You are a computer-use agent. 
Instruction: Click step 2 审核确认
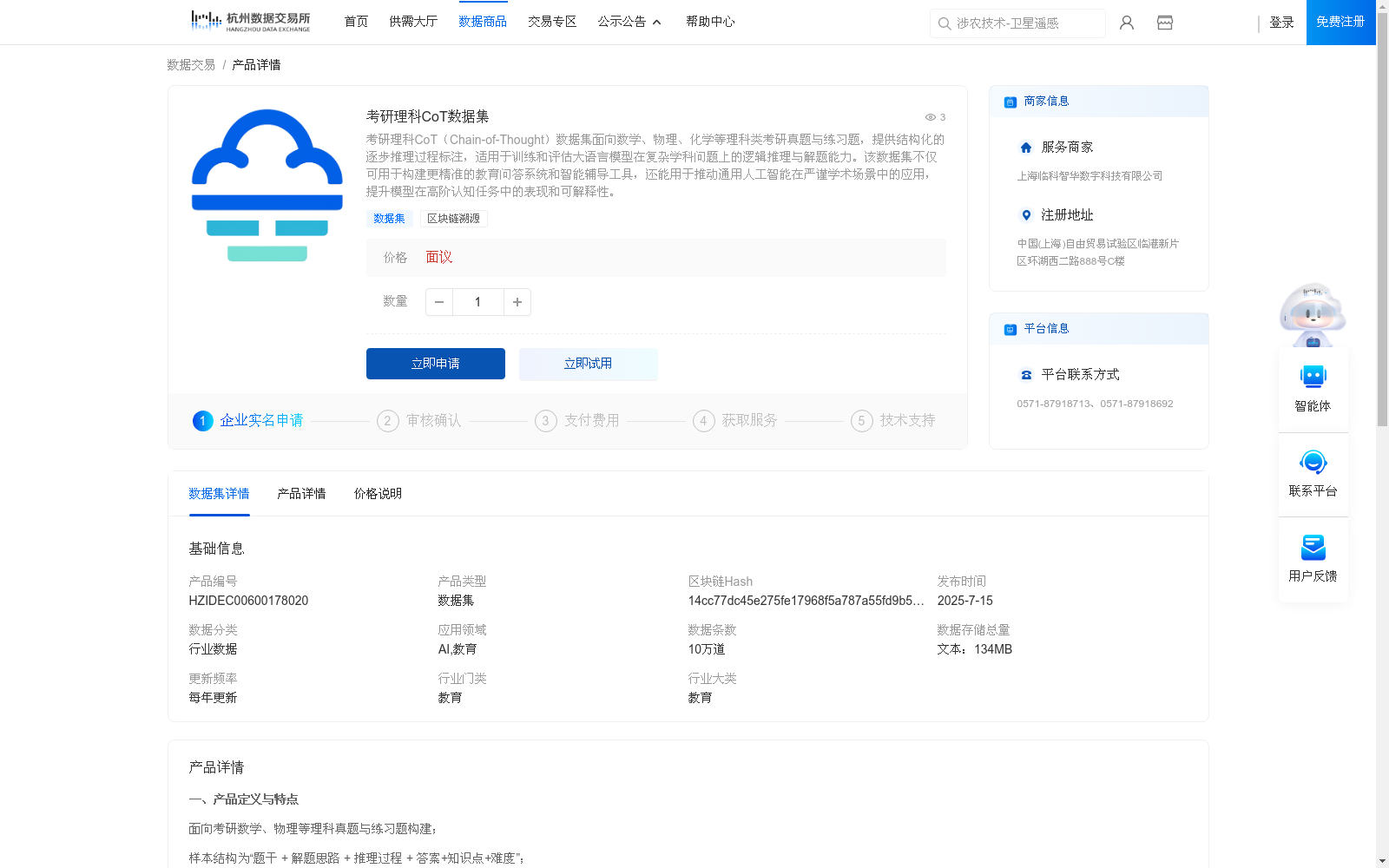pos(419,421)
